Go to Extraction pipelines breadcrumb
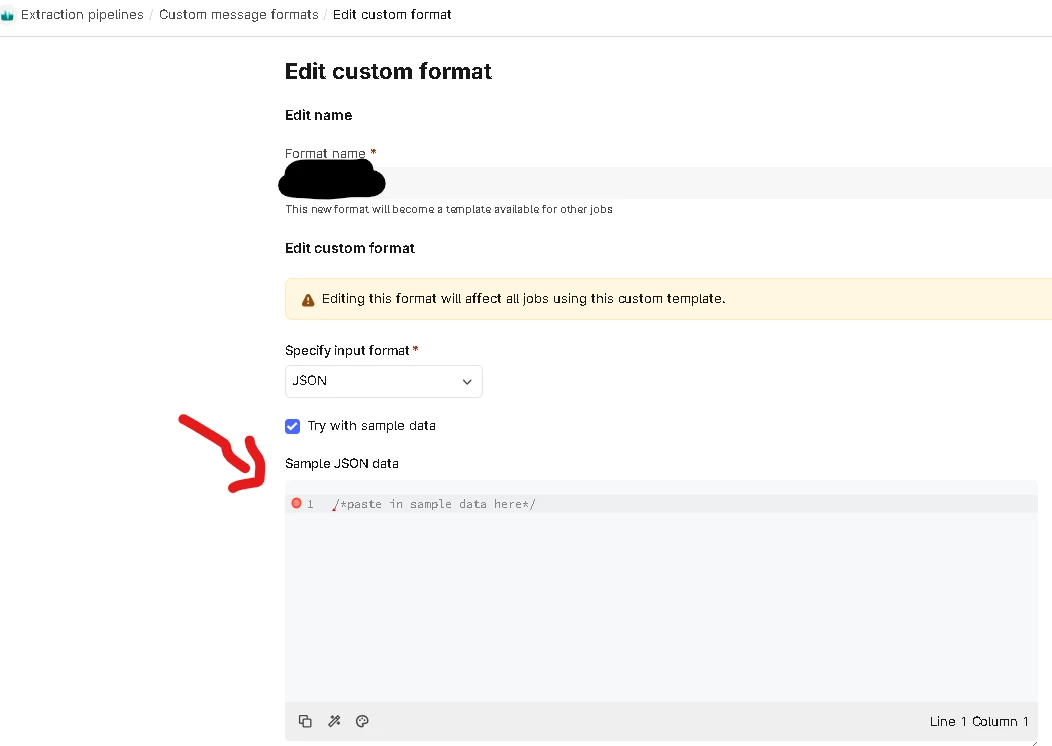The width and height of the screenshot is (1052, 746). [x=82, y=15]
